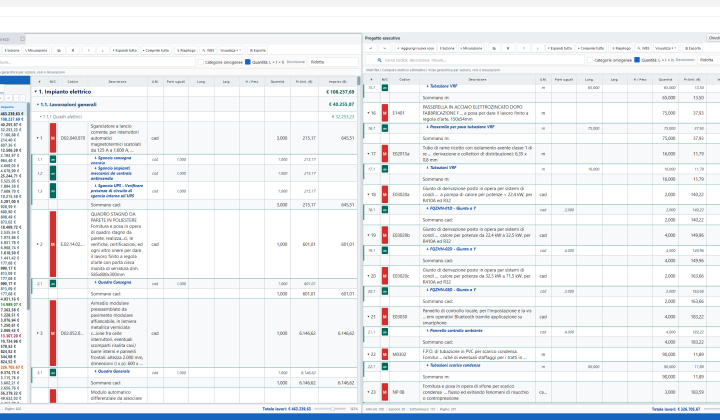
Task: Open Descrizione Ridotta dropdown in left panel
Action: coord(332,62)
